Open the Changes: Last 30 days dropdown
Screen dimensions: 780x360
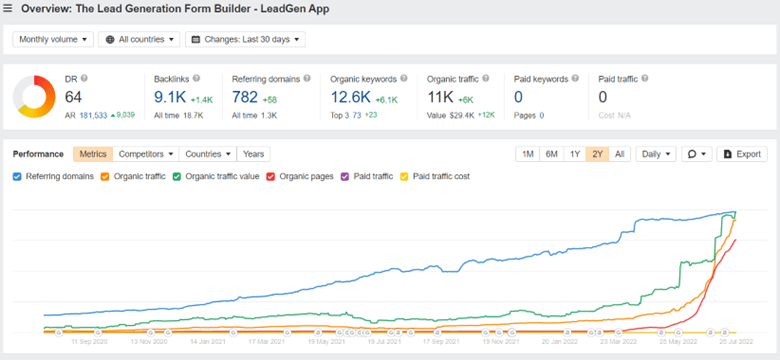click(x=245, y=40)
